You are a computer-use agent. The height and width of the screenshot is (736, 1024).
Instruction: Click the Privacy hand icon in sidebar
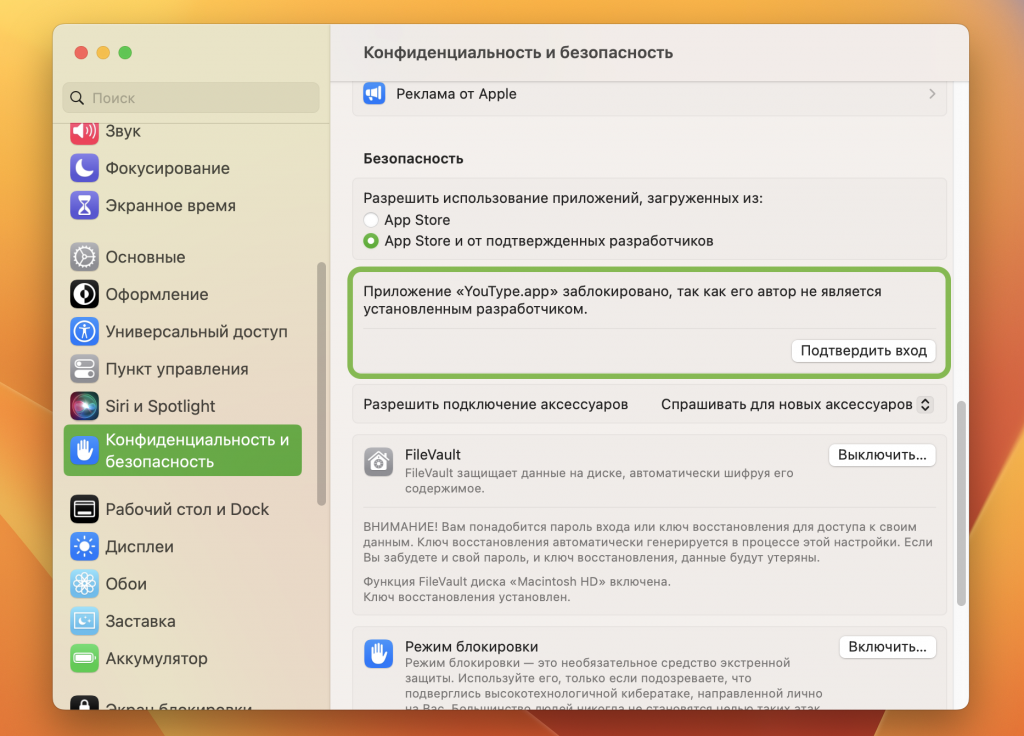pyautogui.click(x=84, y=451)
